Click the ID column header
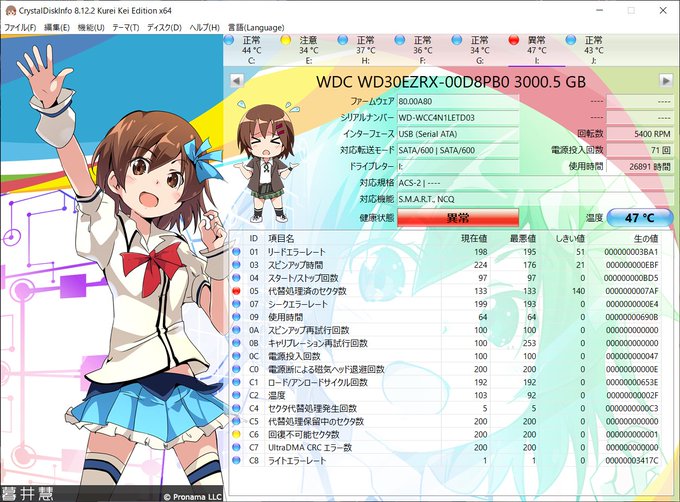Screen dimensions: 680x502 pos(254,238)
